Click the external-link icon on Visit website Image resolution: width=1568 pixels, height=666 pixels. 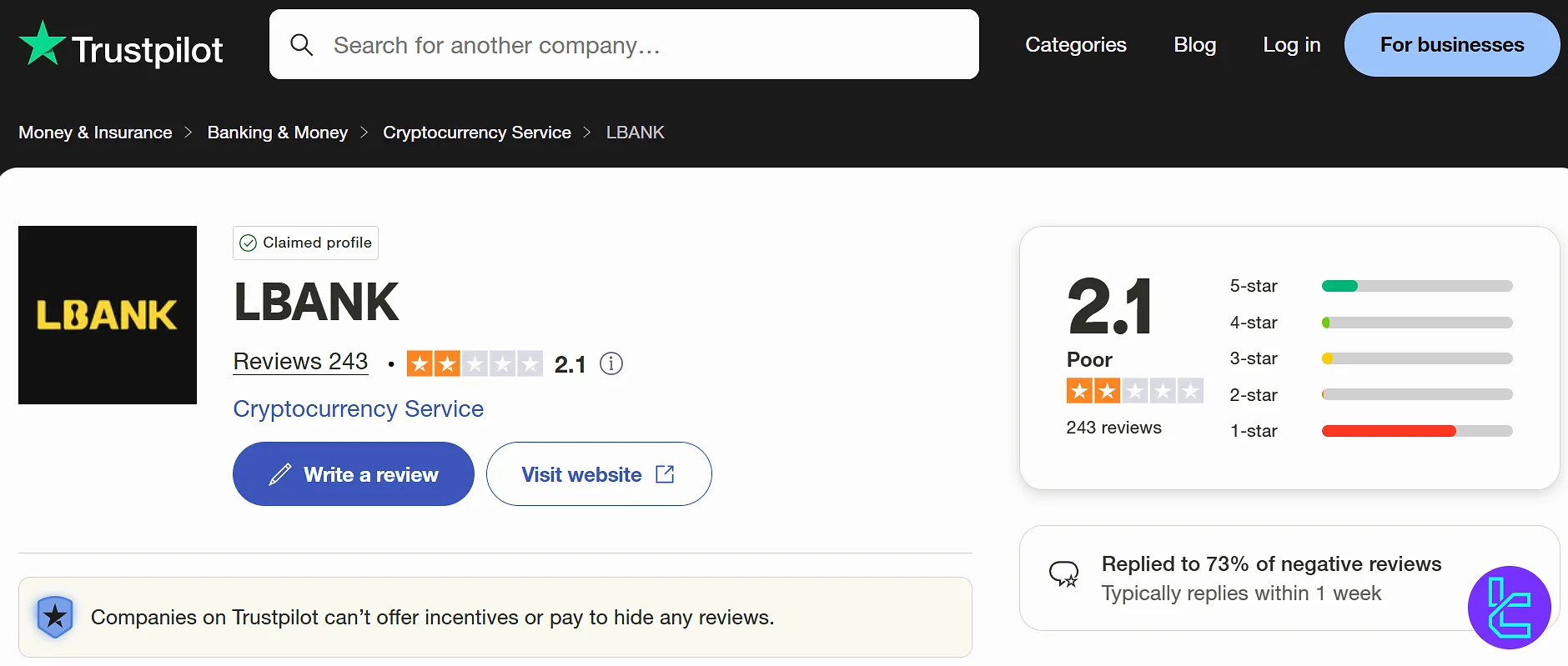tap(665, 473)
